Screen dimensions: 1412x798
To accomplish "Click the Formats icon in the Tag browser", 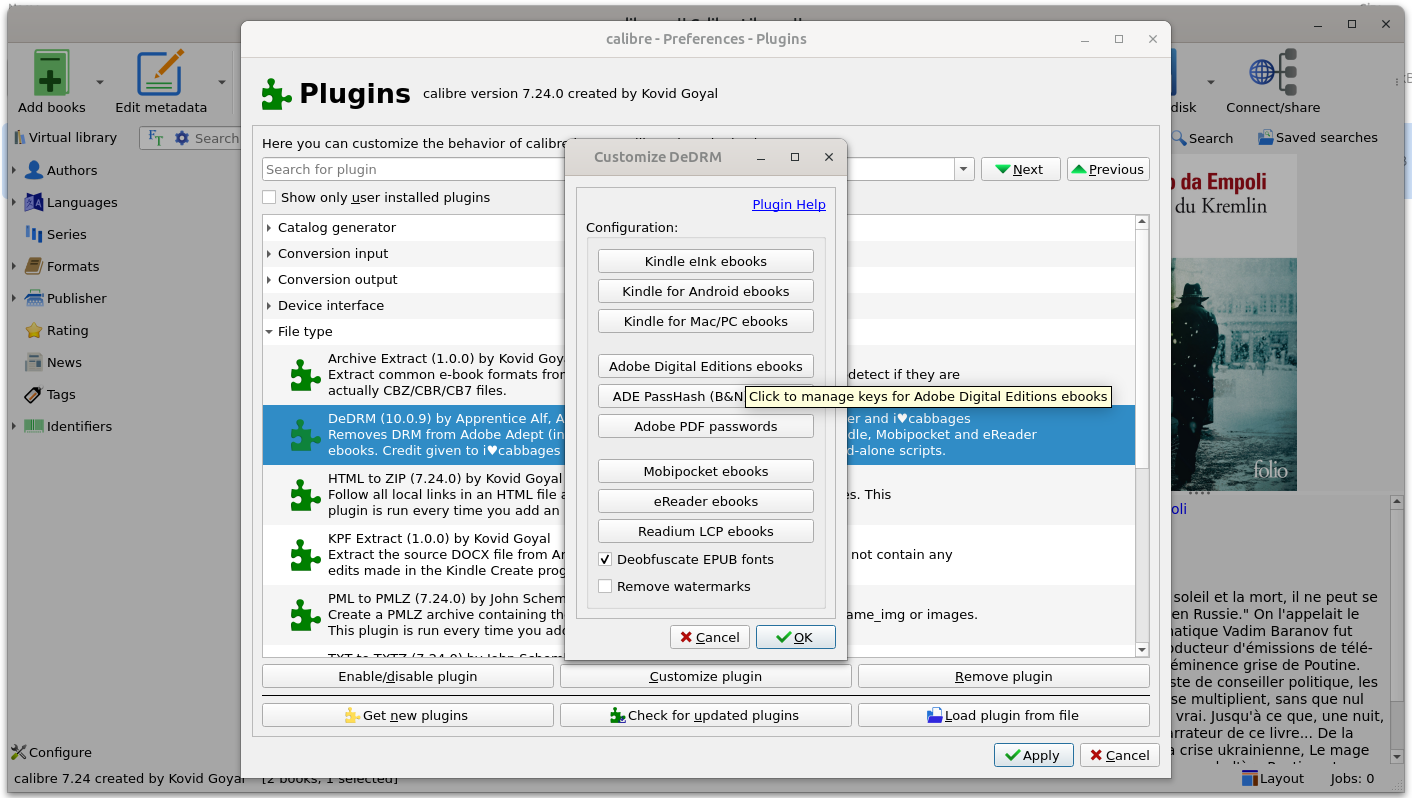I will [35, 266].
